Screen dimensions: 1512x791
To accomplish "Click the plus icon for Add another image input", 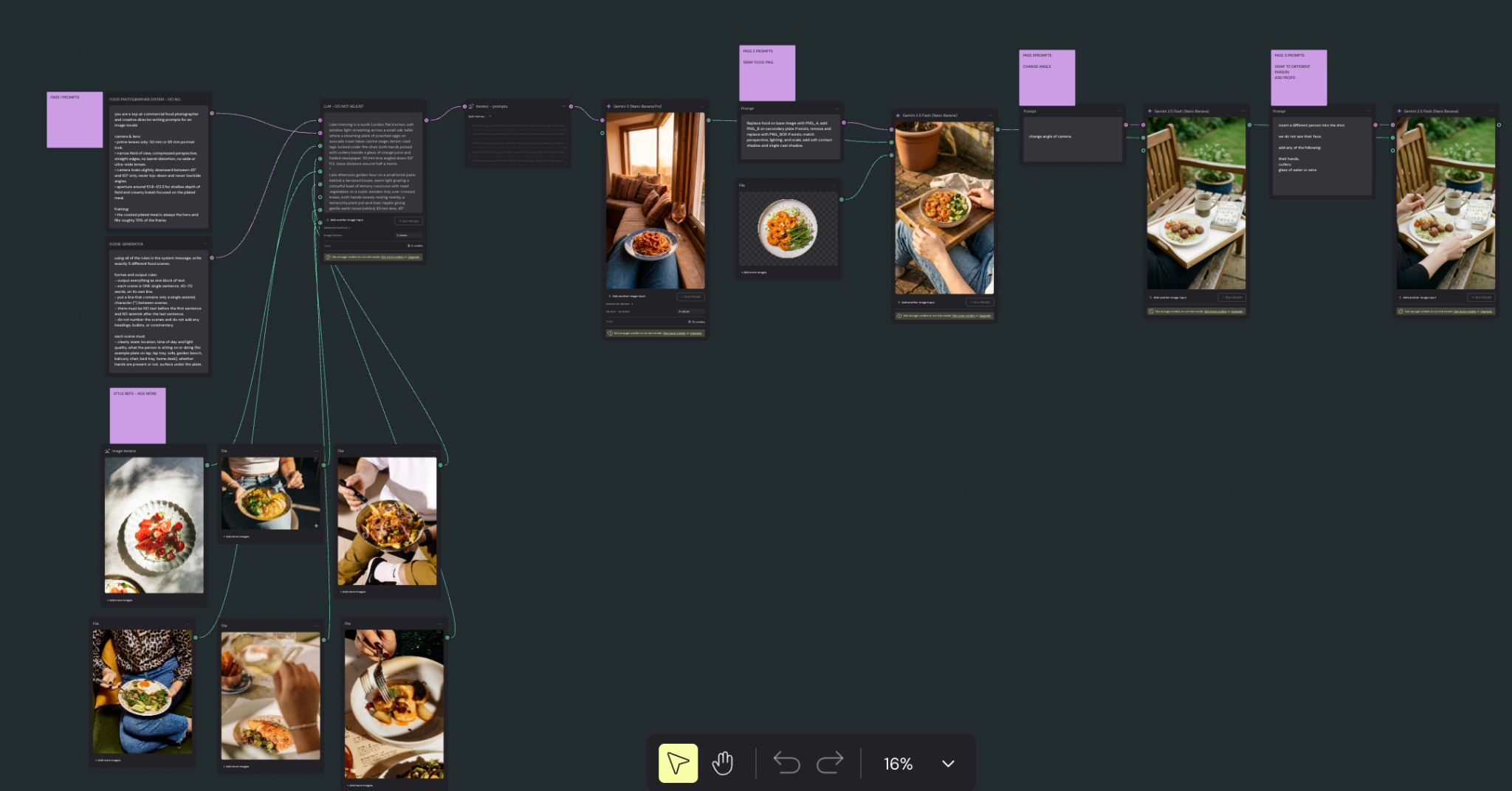I will click(x=609, y=296).
